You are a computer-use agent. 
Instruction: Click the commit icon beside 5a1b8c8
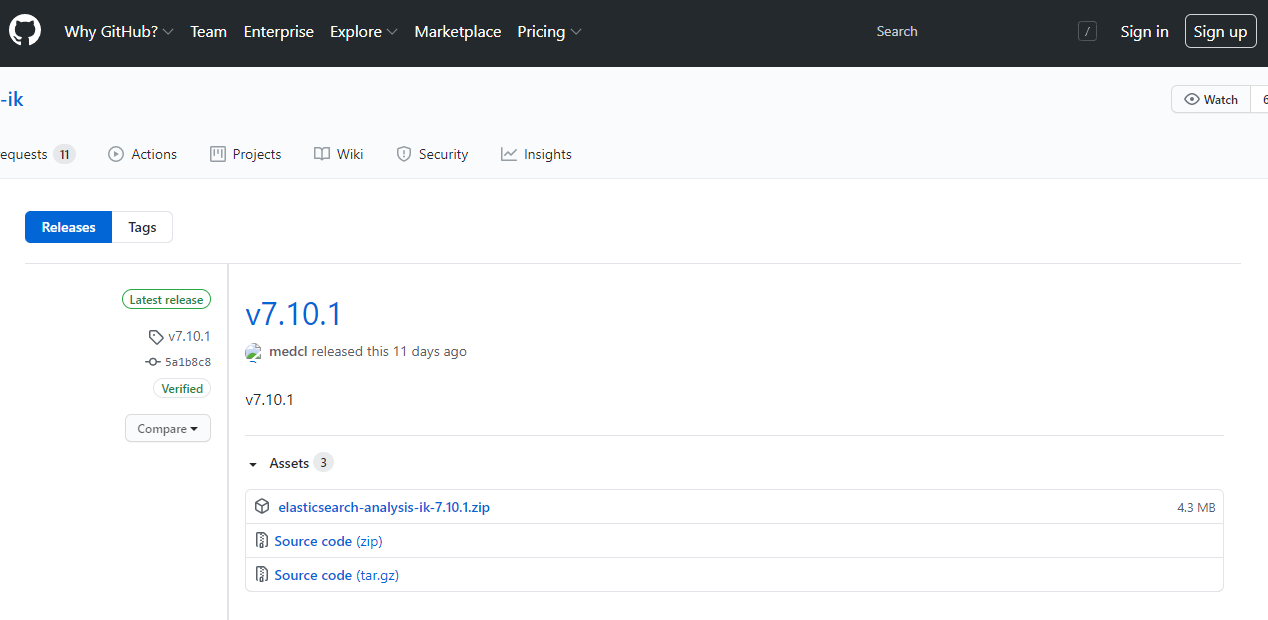(x=153, y=362)
